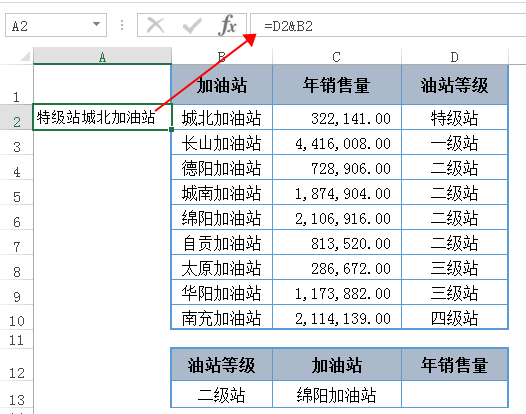This screenshot has height=414, width=526.
Task: Select row 5 header
Action: 16,192
